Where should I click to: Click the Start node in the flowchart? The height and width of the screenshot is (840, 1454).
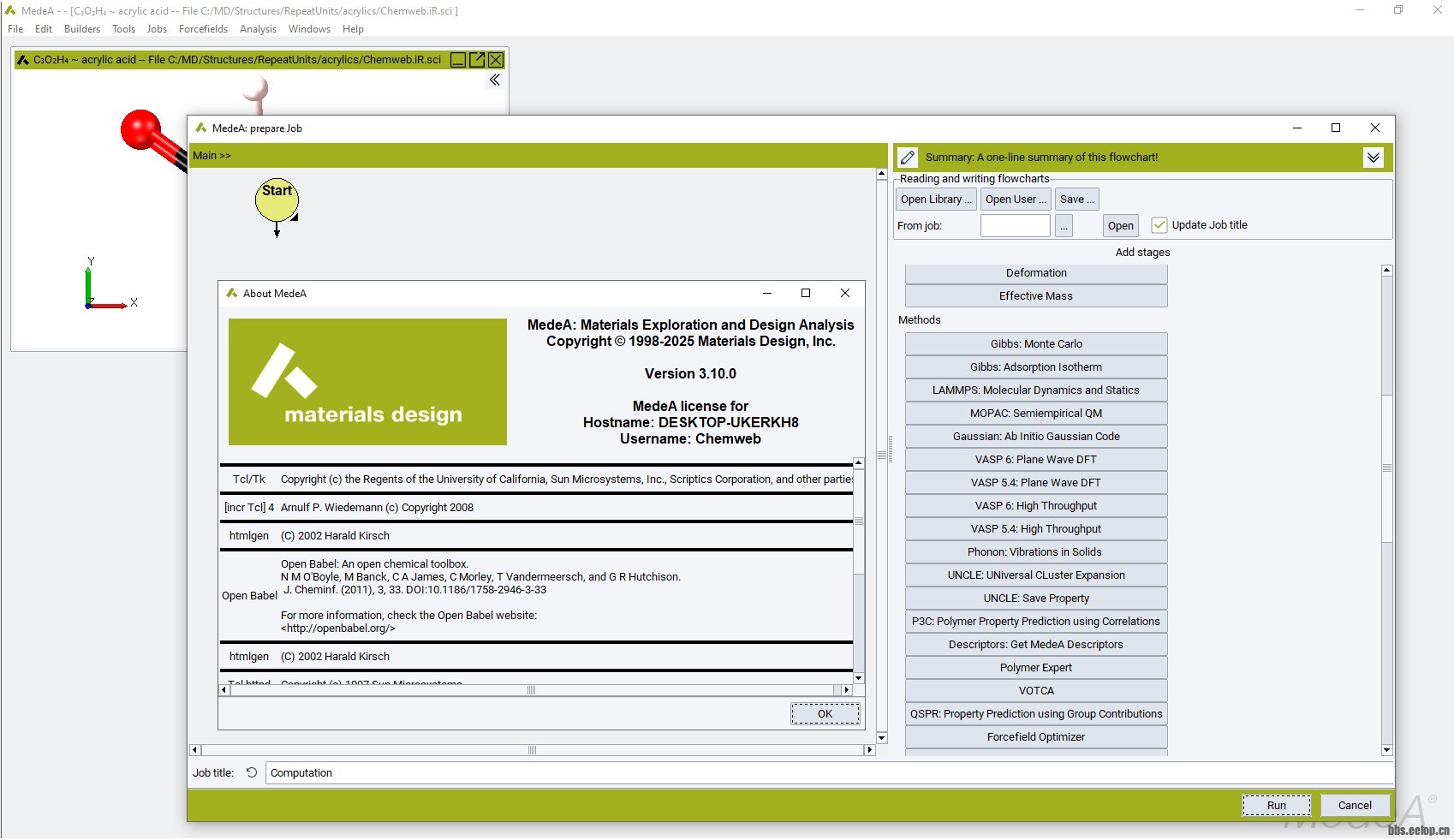tap(277, 200)
